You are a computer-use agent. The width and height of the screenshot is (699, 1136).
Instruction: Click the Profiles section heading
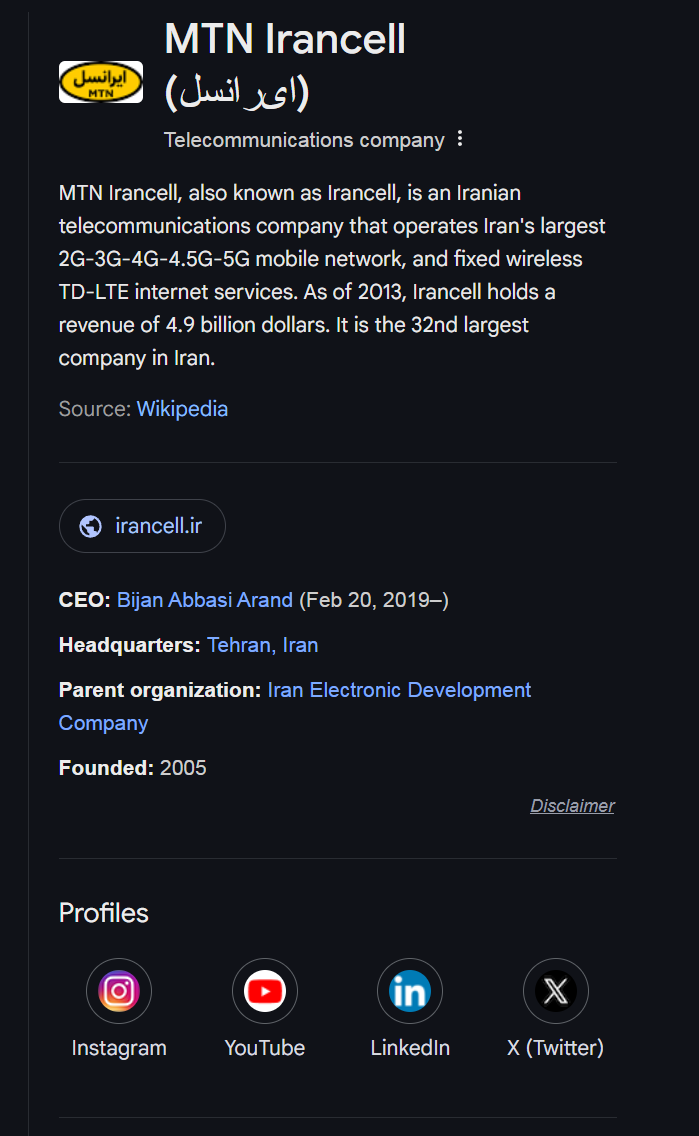tap(104, 913)
